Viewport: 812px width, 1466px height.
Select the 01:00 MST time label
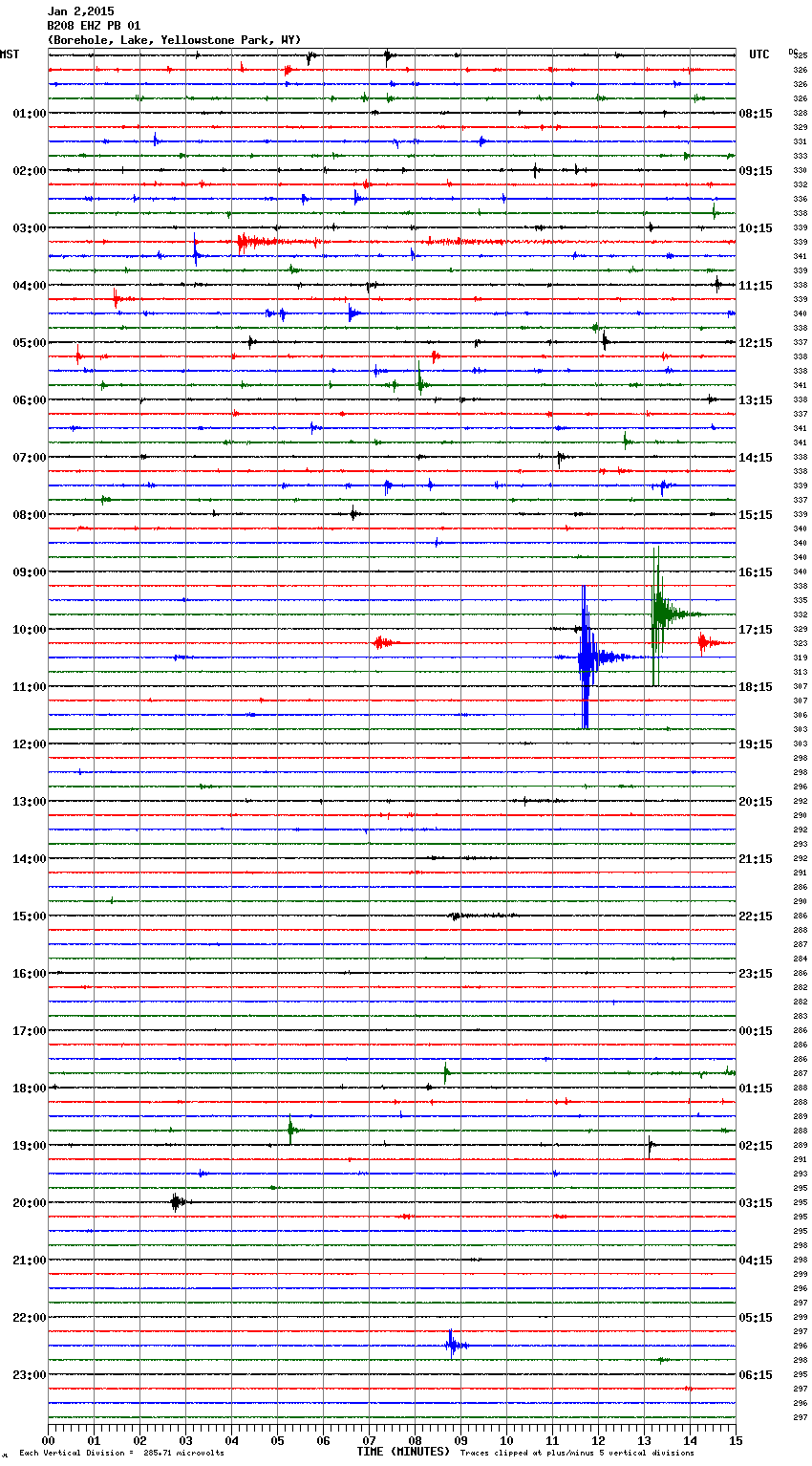click(30, 114)
